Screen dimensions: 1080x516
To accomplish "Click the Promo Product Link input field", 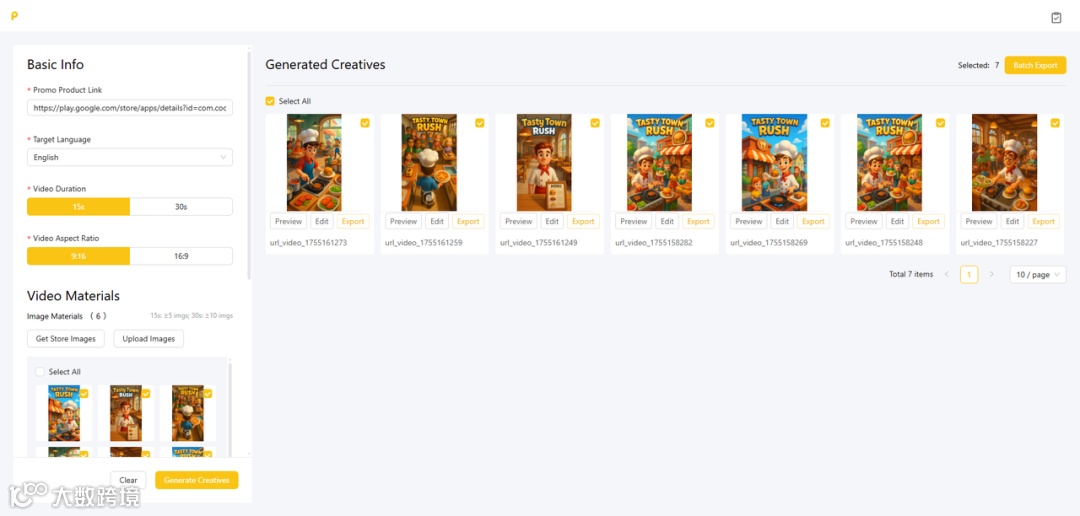I will point(129,108).
